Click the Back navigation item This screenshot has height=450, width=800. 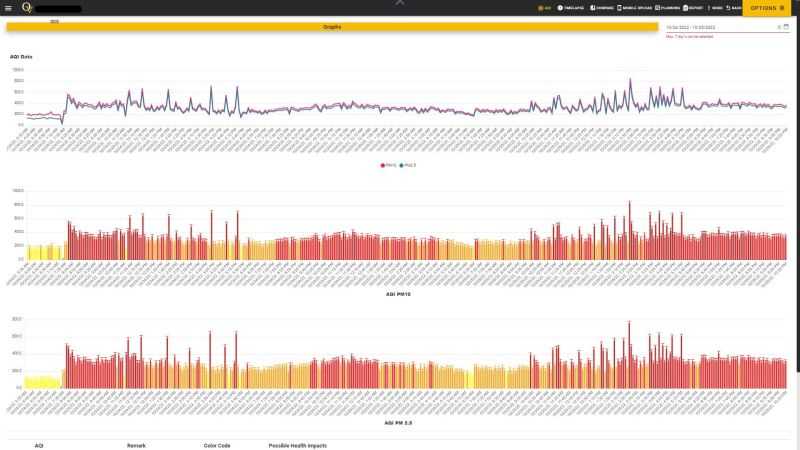tap(734, 8)
